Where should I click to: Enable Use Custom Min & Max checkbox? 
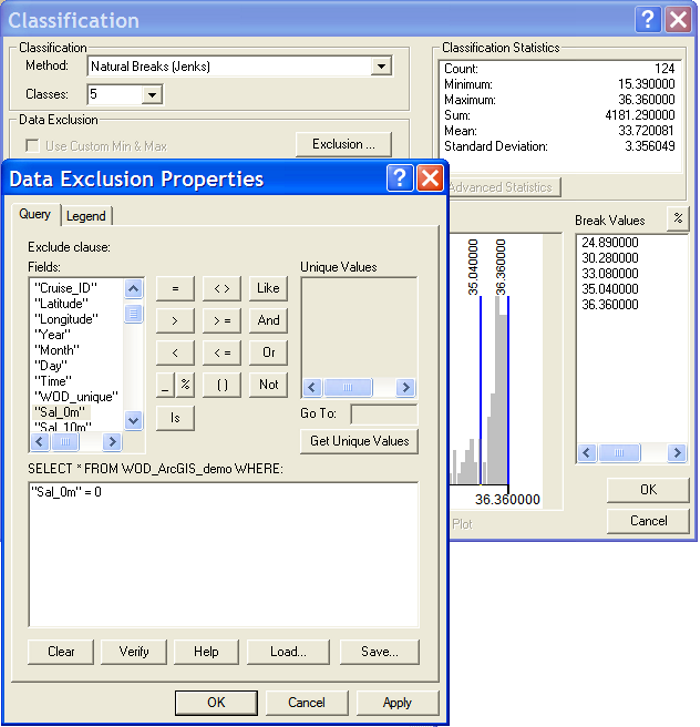(x=33, y=145)
